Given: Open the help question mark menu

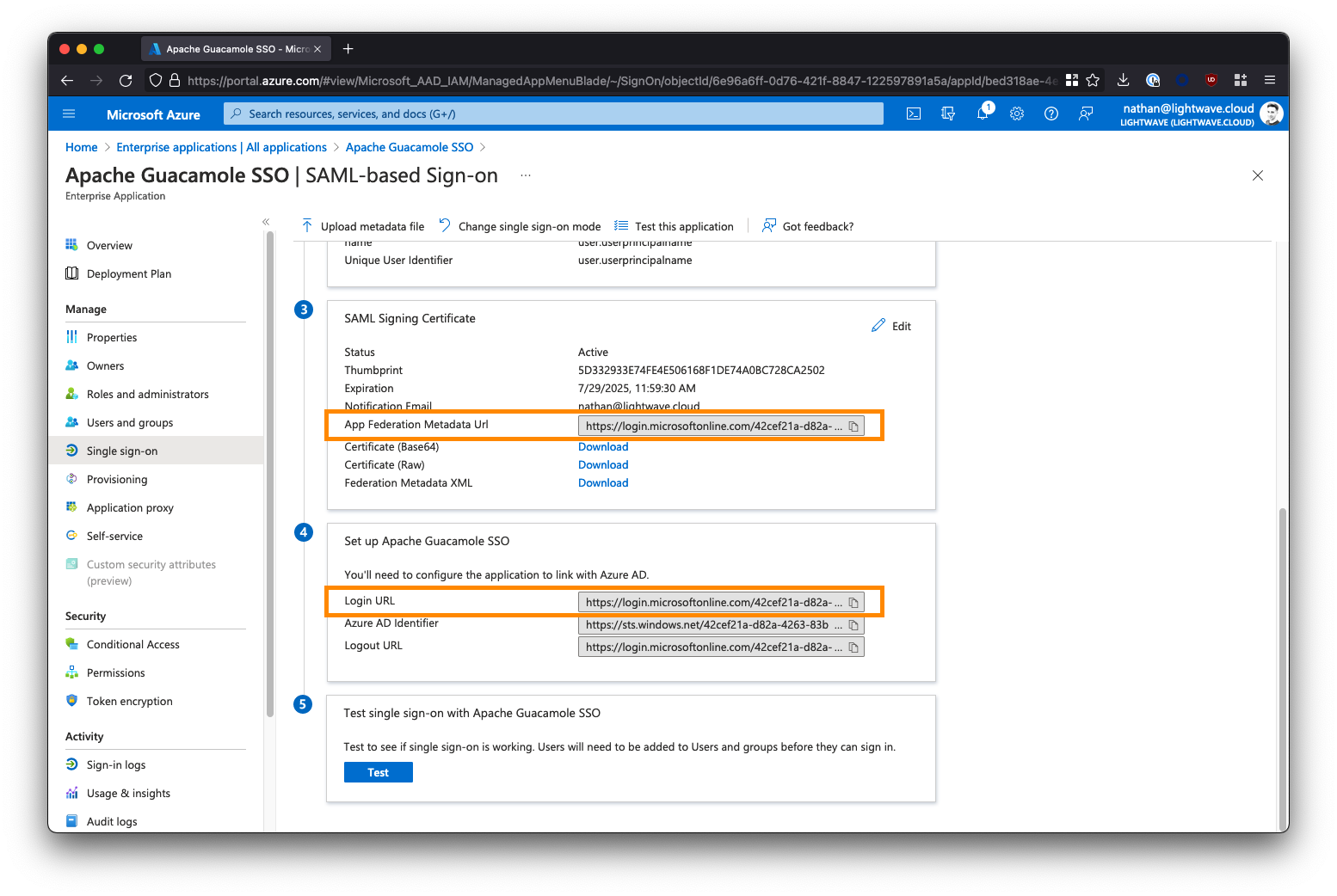Looking at the screenshot, I should click(1051, 114).
